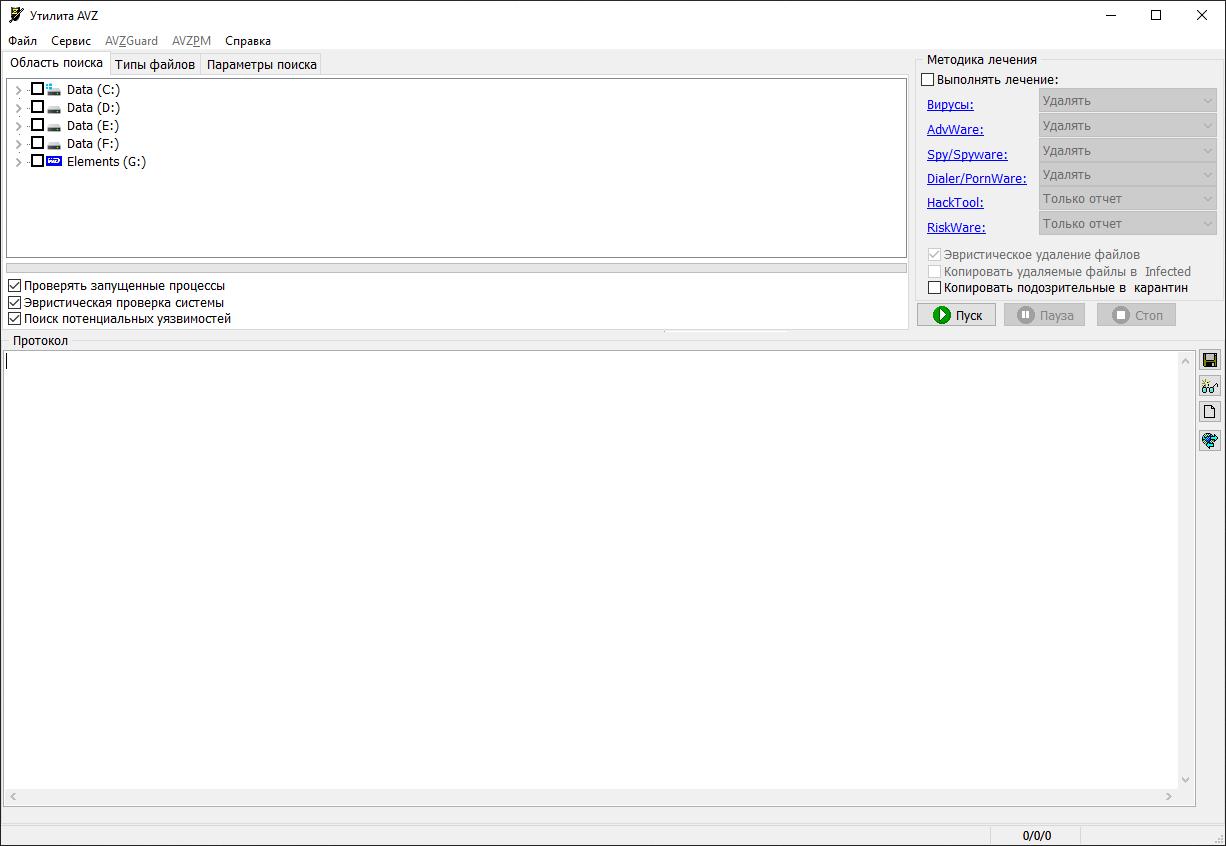Click the save protocol floppy disk icon
The height and width of the screenshot is (846, 1226).
[1209, 360]
